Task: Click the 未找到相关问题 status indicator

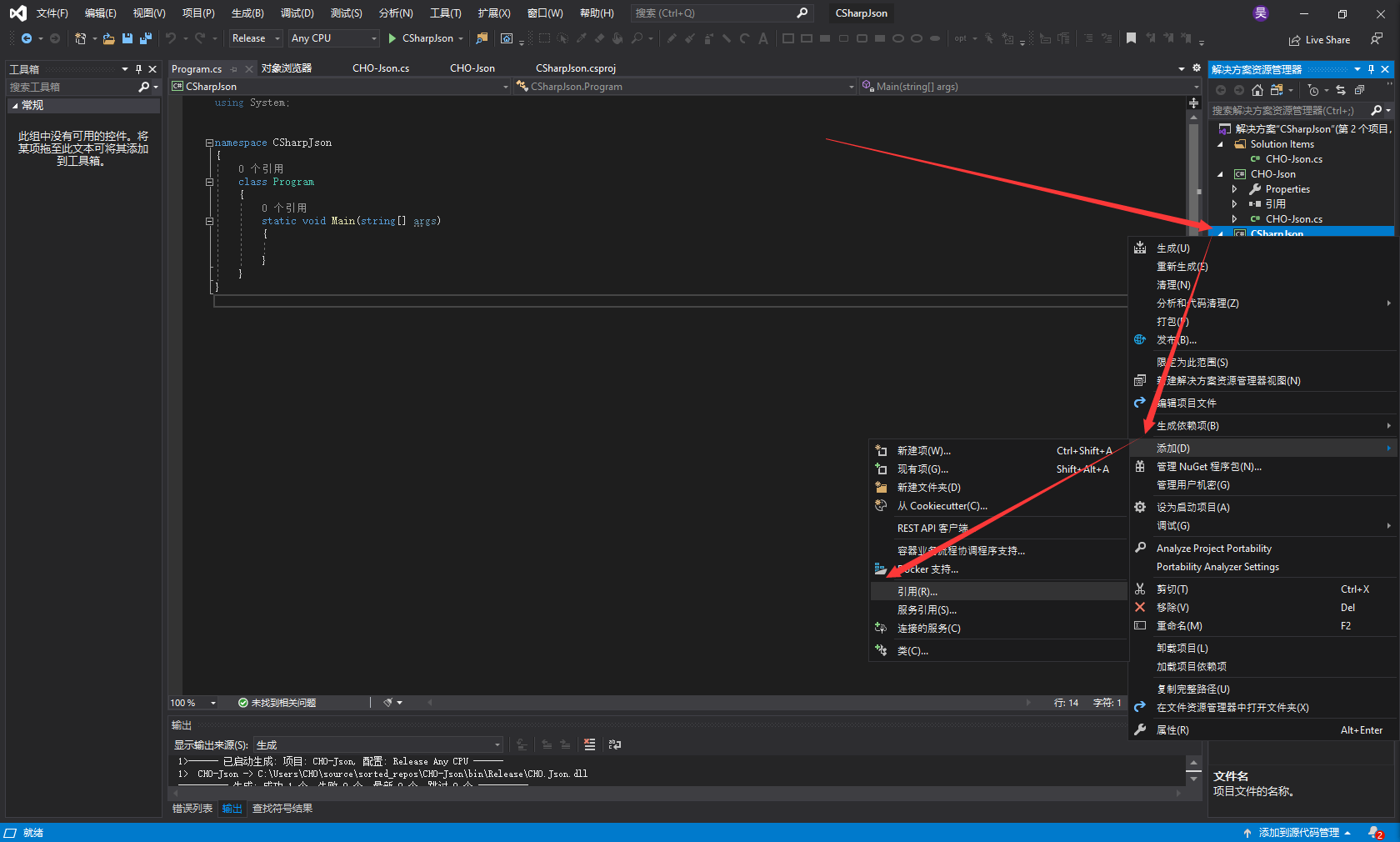Action: (277, 703)
